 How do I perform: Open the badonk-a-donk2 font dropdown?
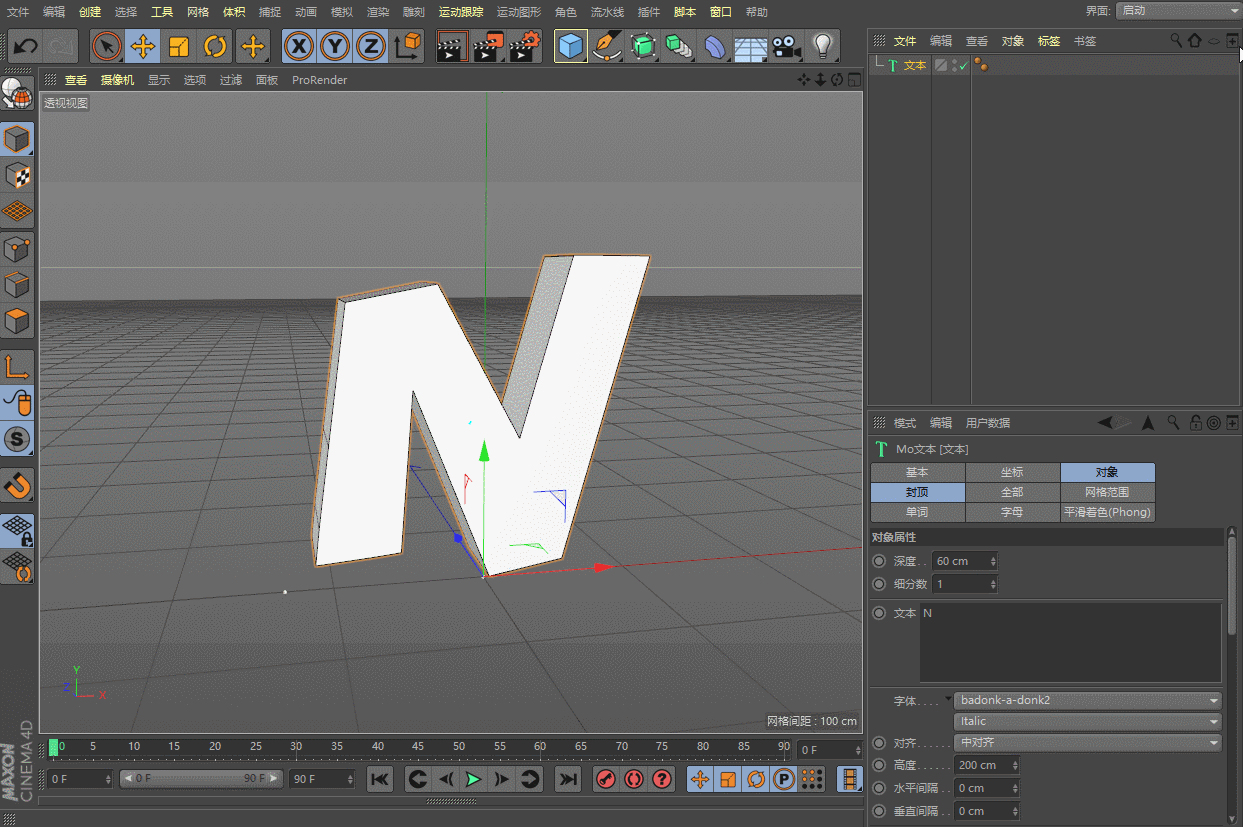click(1087, 700)
